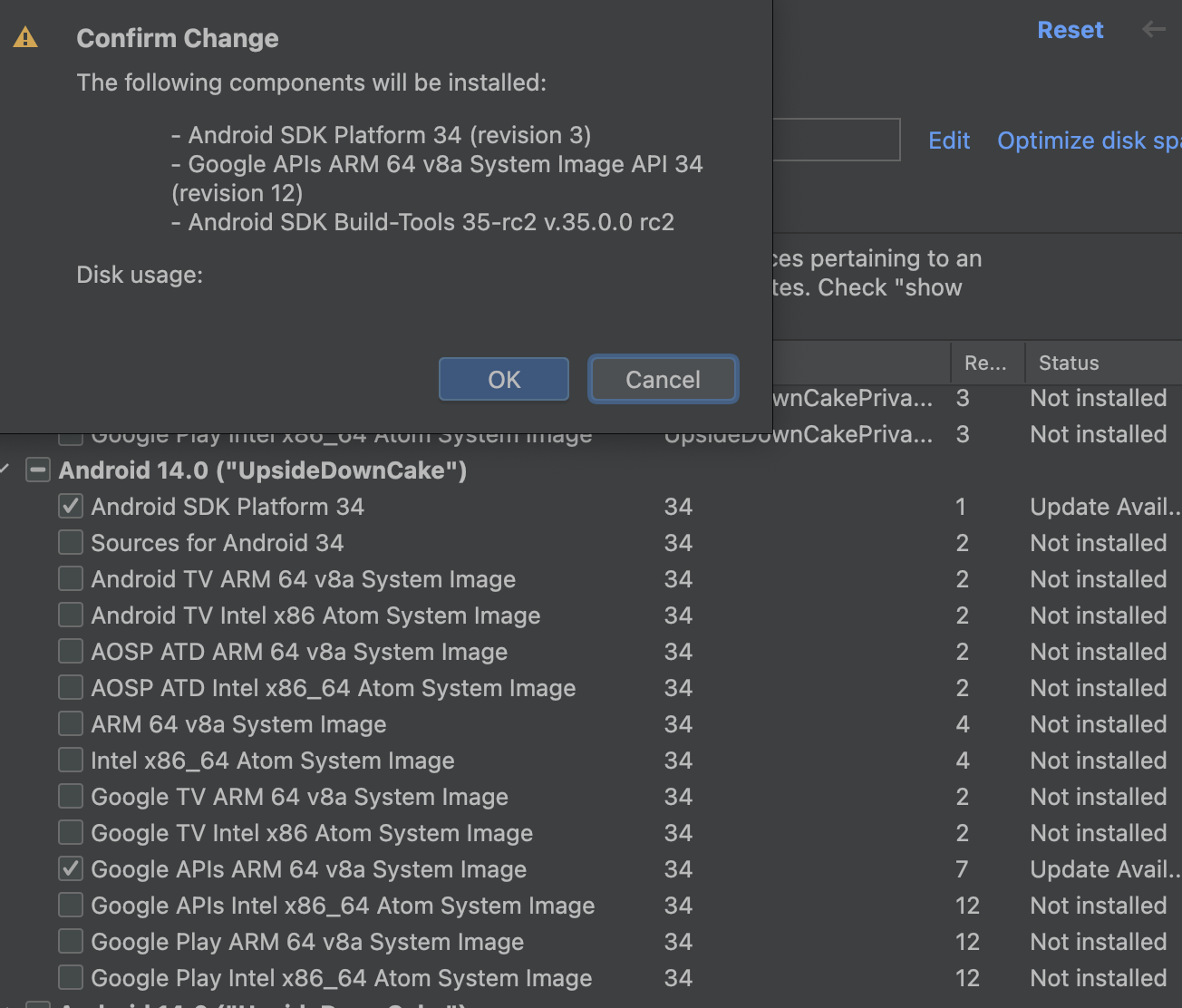Click API level 34 of Intel x86_64 Atom System Image

click(678, 761)
